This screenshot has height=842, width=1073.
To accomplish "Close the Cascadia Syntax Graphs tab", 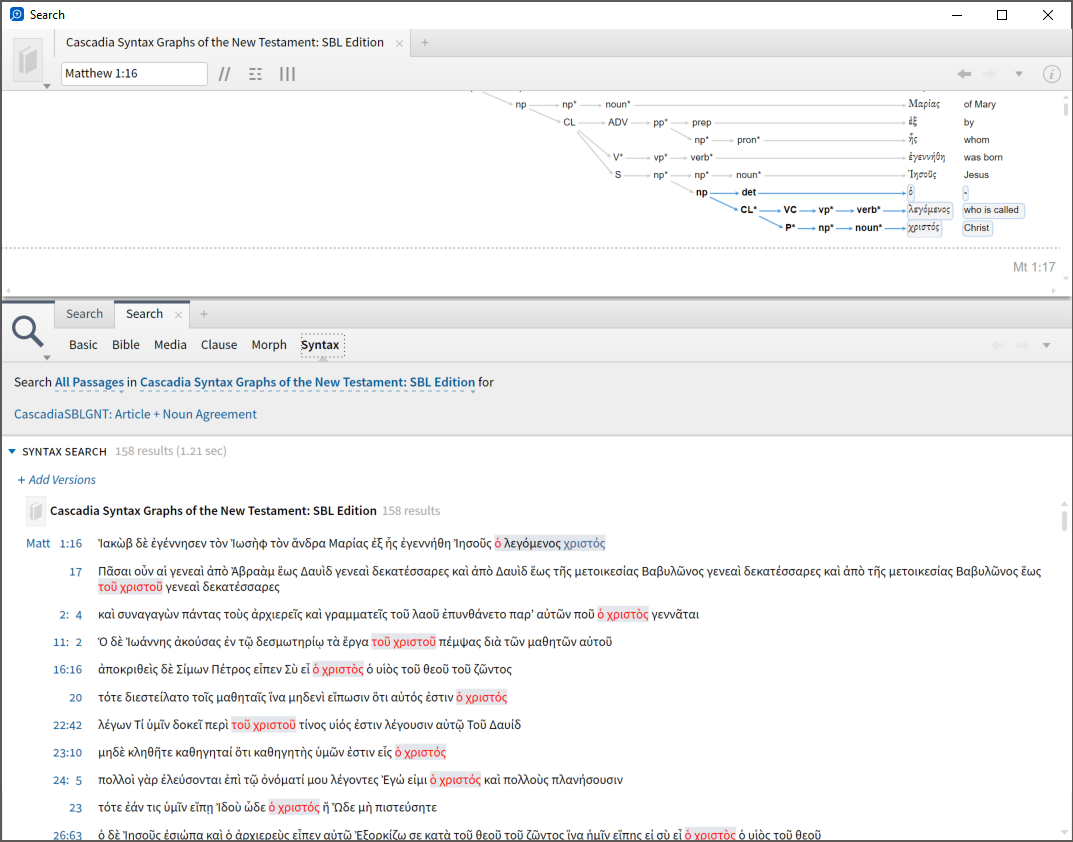I will (400, 43).
